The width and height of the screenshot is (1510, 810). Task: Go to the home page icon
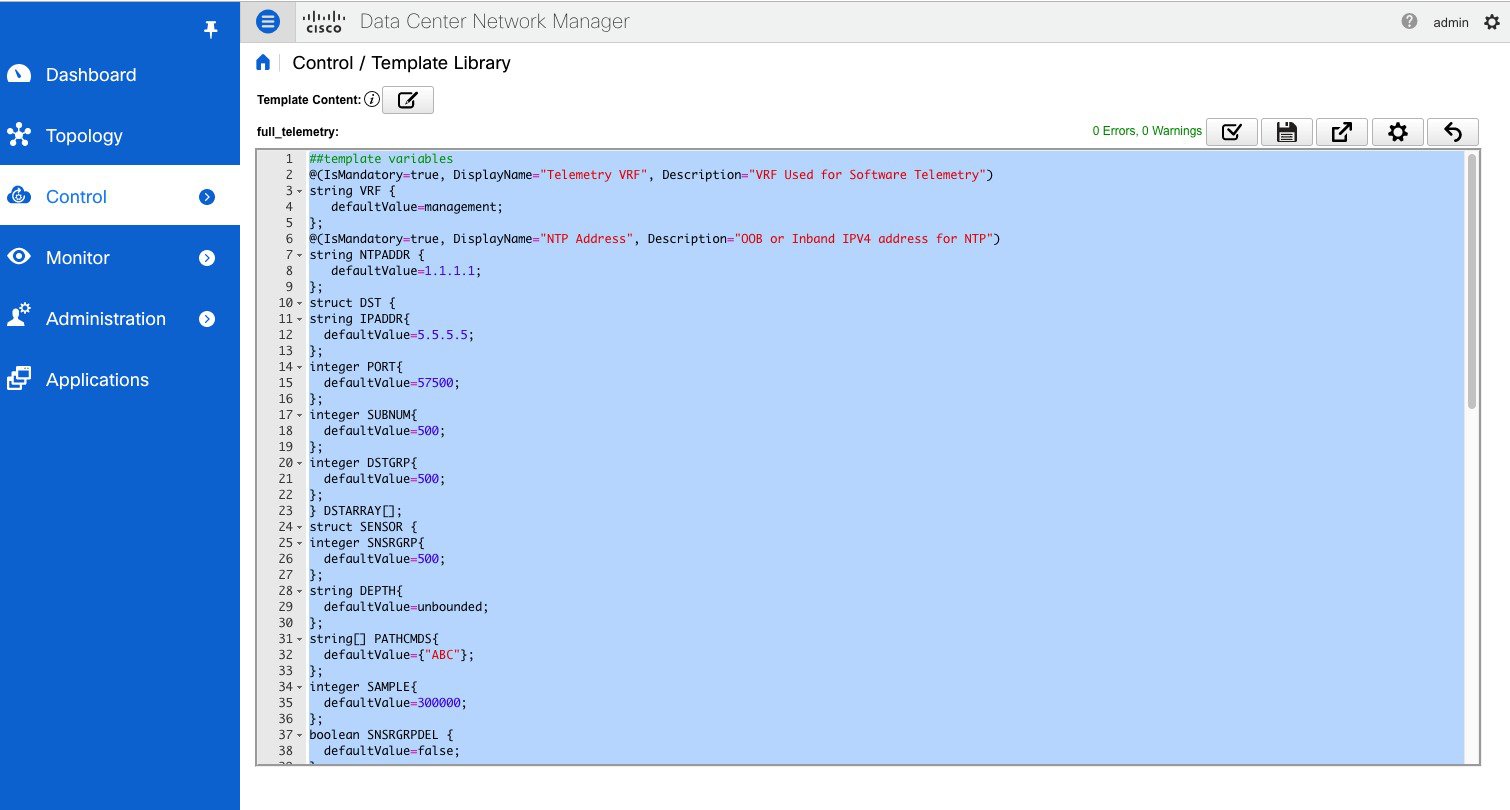(263, 63)
